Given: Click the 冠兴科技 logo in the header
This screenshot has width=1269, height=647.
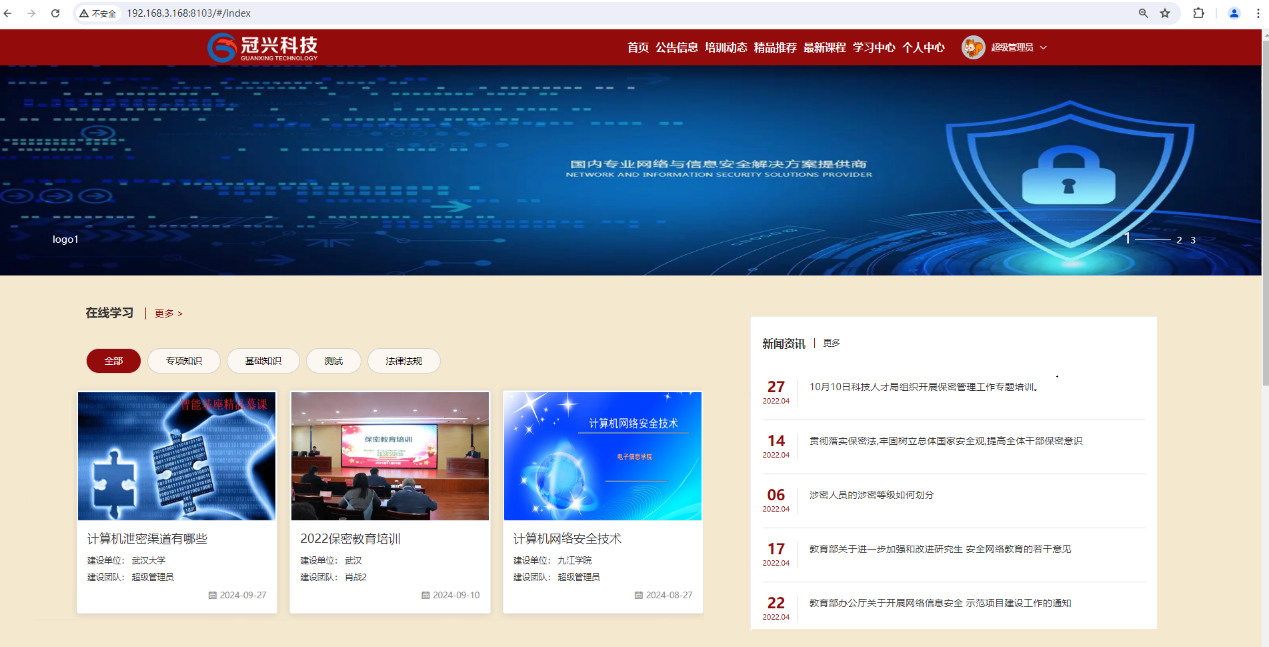Looking at the screenshot, I should (262, 47).
